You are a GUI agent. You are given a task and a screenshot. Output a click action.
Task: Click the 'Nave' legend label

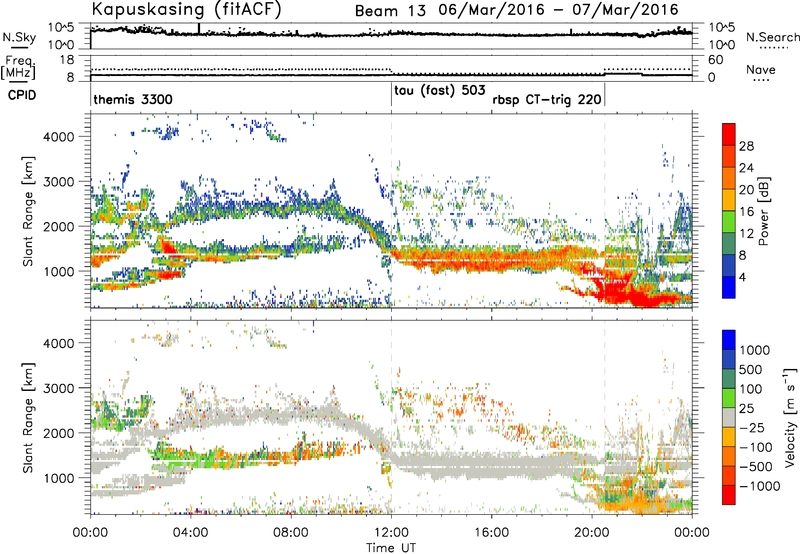click(x=761, y=69)
